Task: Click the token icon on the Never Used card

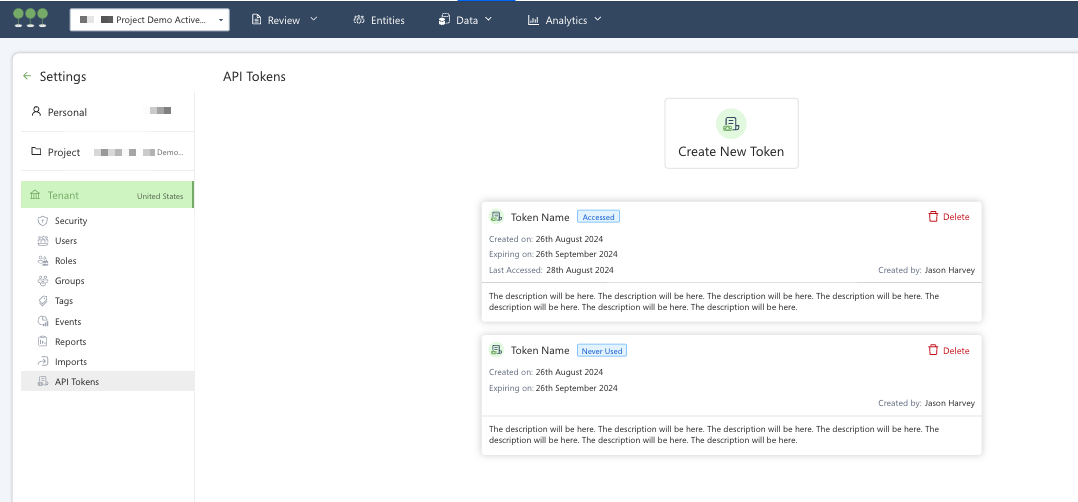Action: (x=496, y=350)
